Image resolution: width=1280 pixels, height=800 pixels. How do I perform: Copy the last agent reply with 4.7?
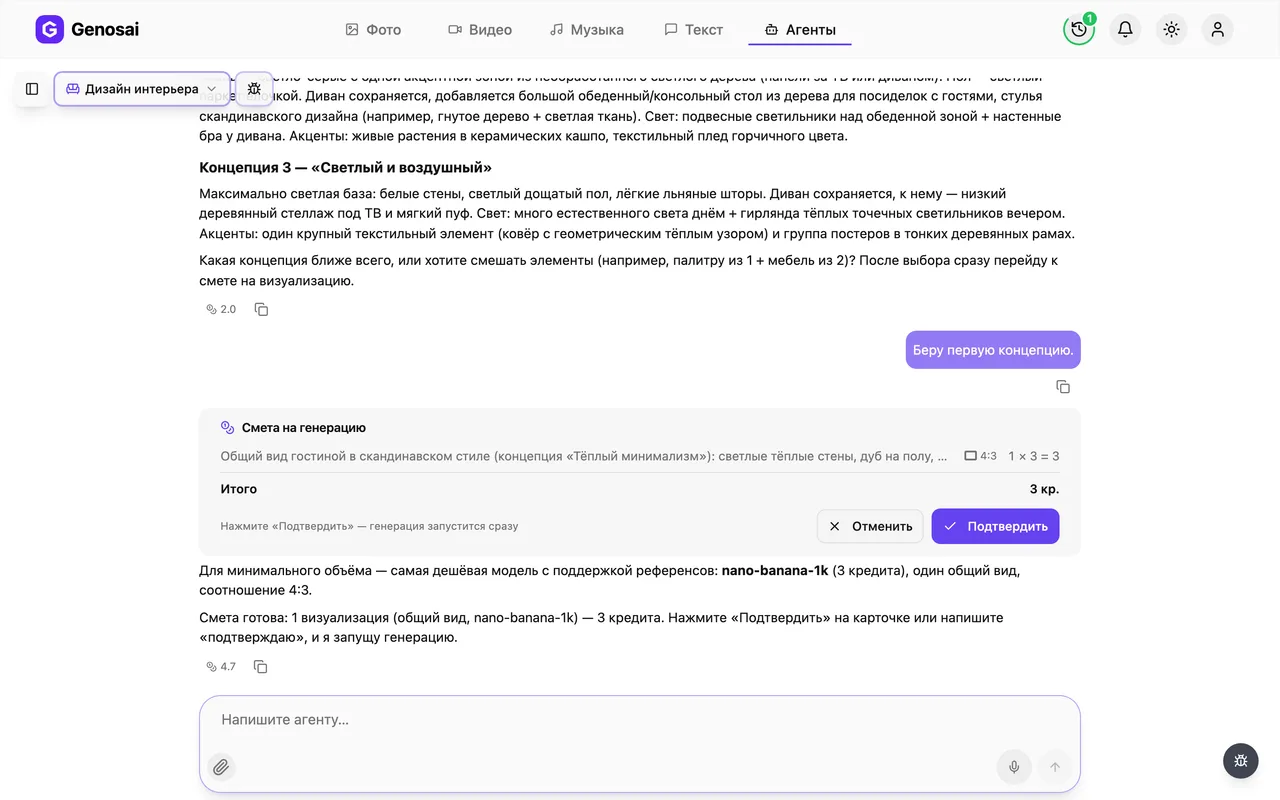260,667
